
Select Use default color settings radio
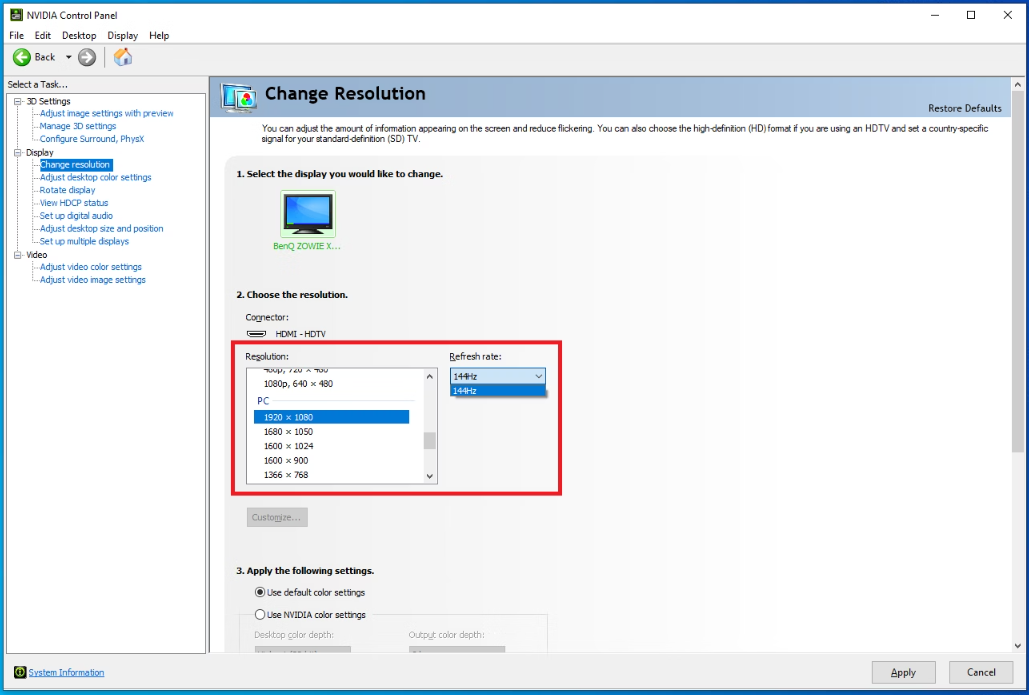point(260,592)
